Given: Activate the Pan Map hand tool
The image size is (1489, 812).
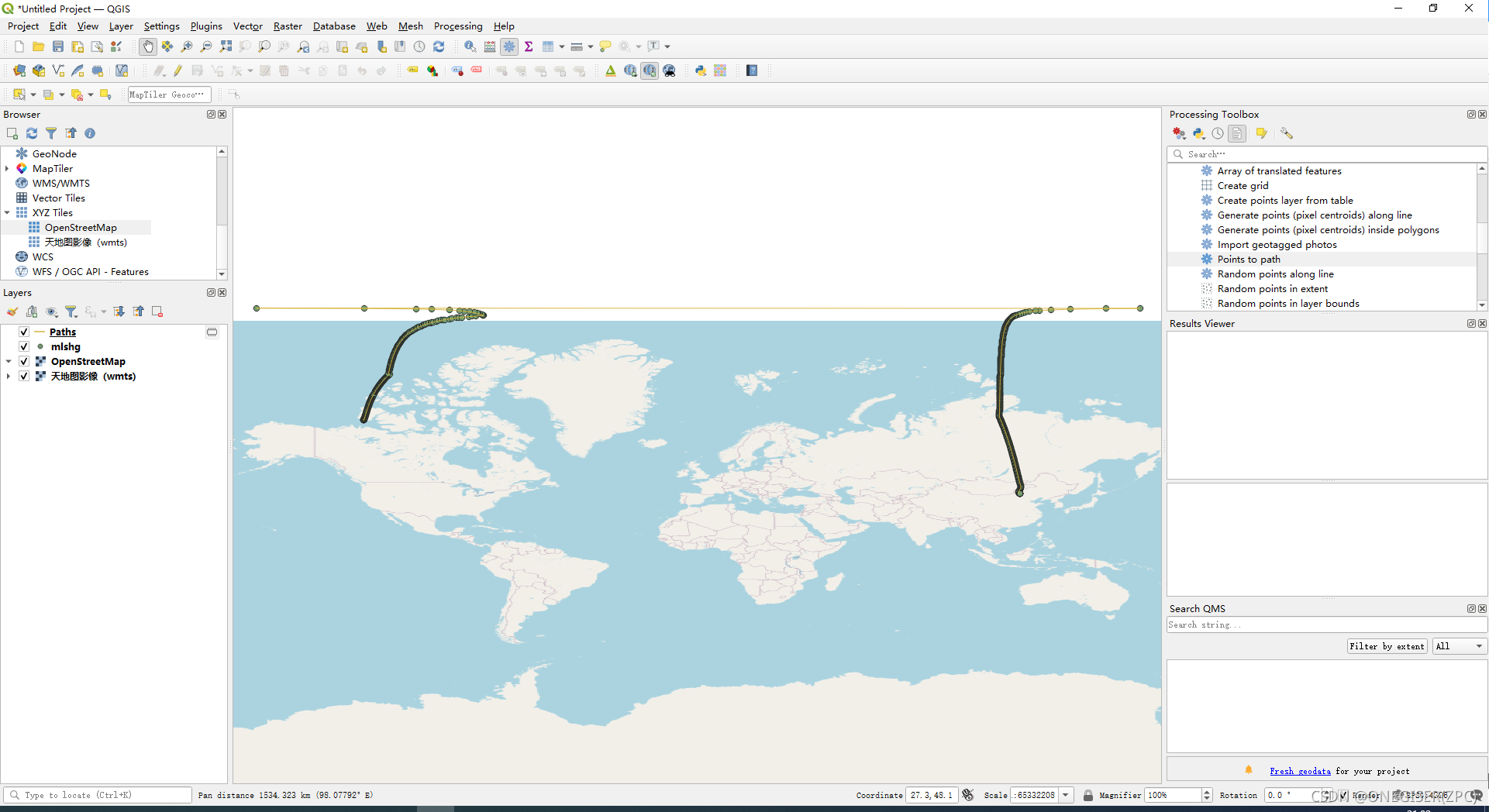Looking at the screenshot, I should coord(148,46).
